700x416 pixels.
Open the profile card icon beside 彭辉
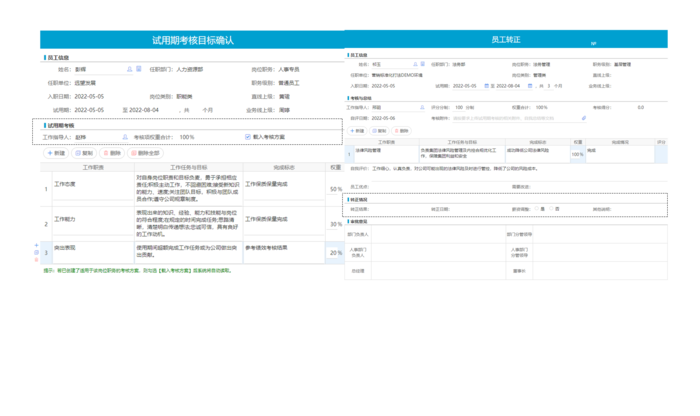point(138,69)
